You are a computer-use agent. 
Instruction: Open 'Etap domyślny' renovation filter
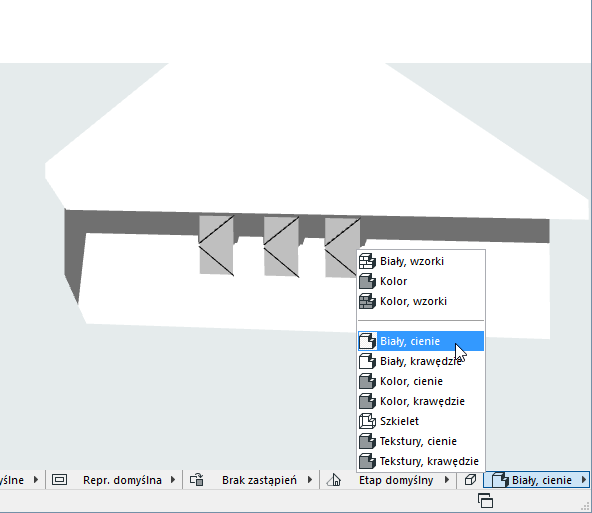click(x=396, y=480)
